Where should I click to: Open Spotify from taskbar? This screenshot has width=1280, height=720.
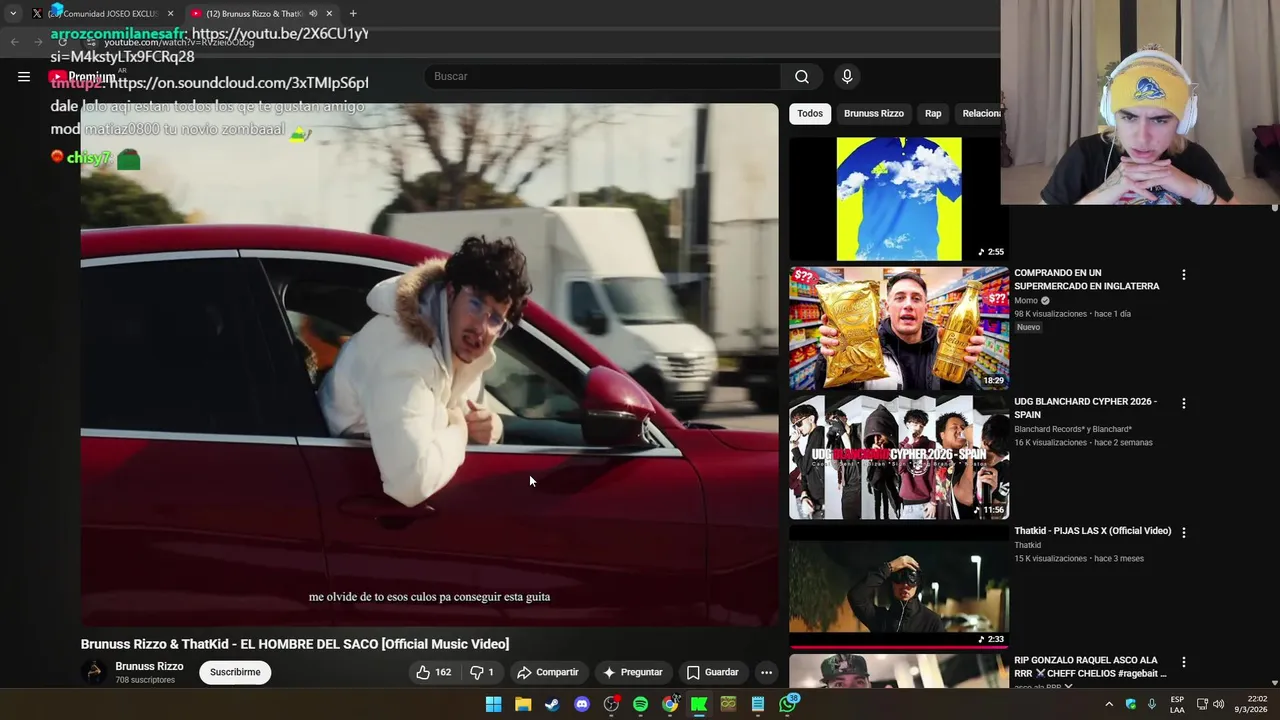640,704
